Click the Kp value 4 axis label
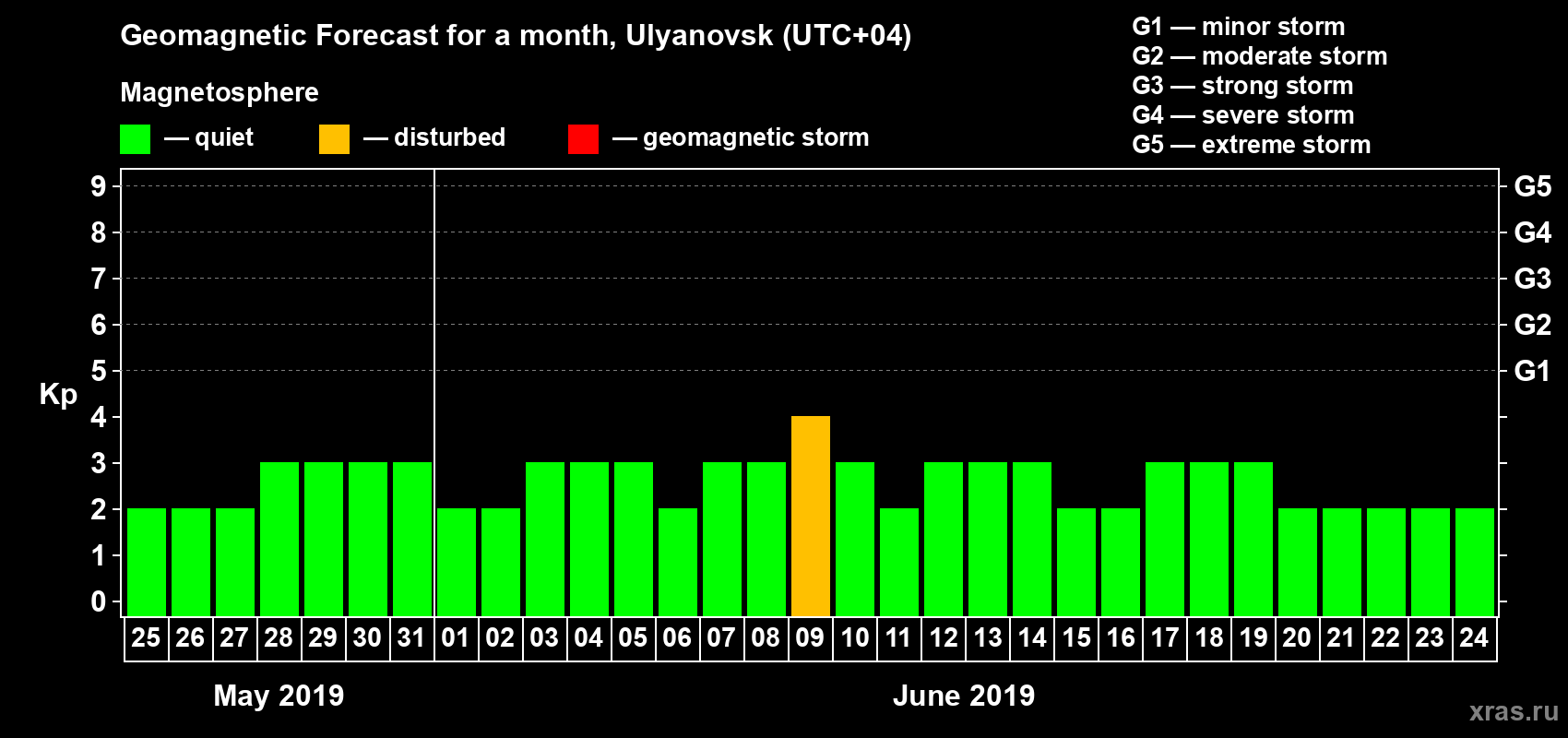 (x=99, y=417)
